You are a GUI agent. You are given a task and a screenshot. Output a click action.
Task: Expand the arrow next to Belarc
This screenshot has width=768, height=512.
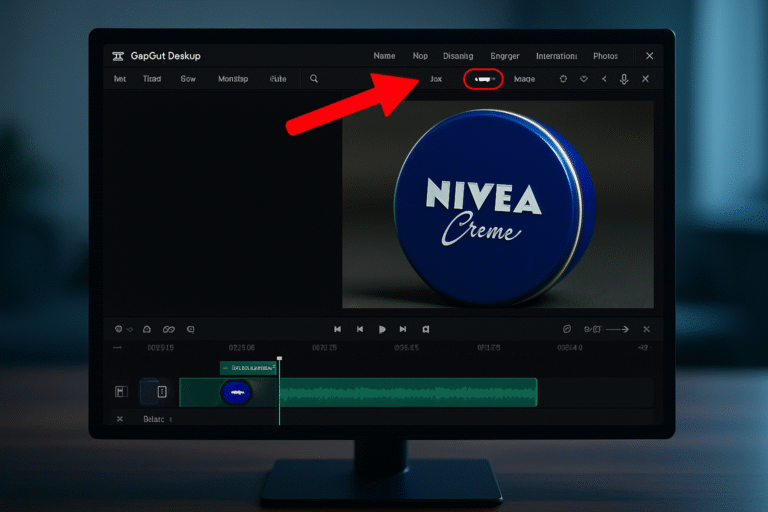click(170, 419)
